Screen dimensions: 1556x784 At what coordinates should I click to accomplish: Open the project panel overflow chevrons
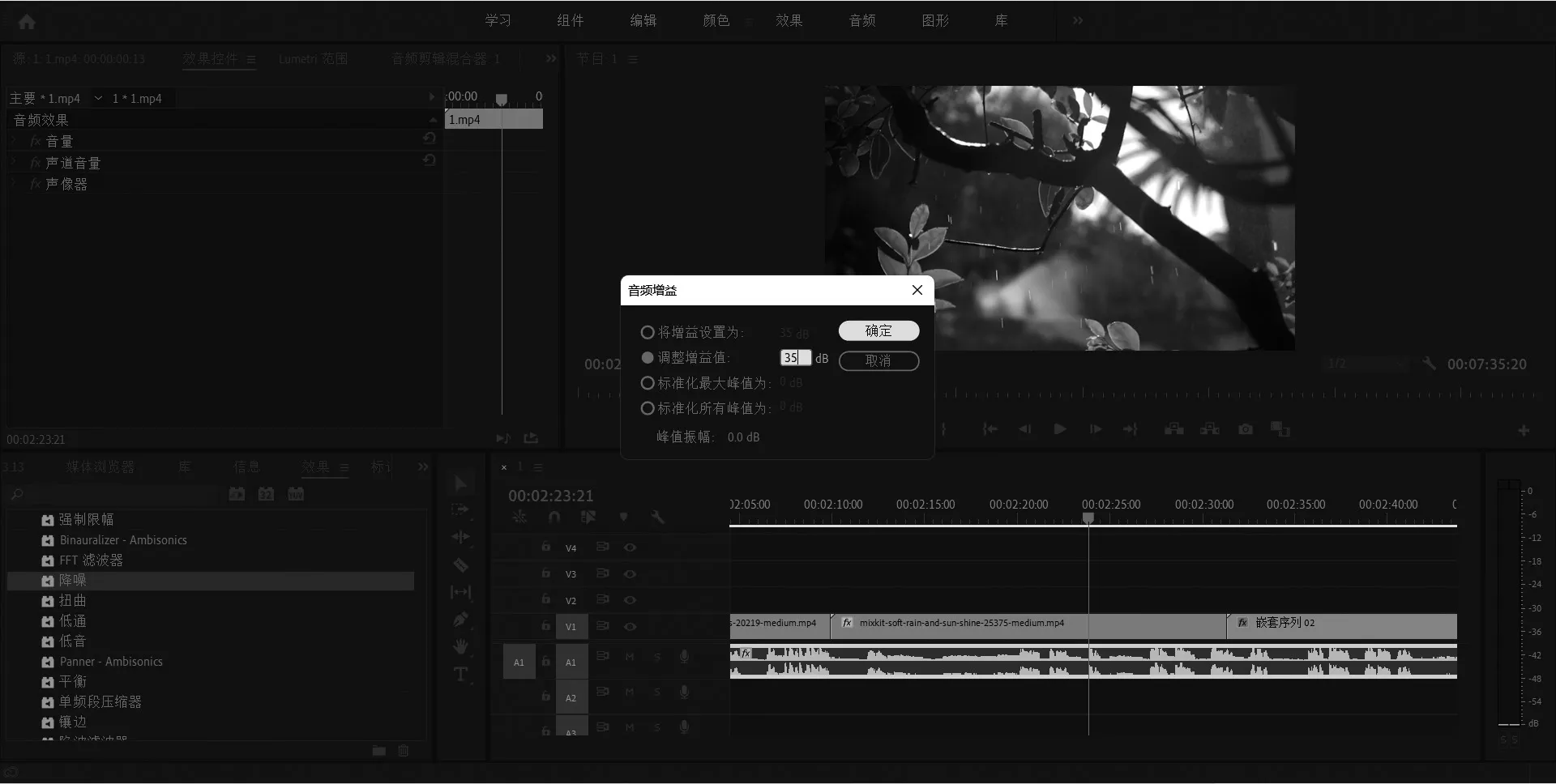point(422,467)
